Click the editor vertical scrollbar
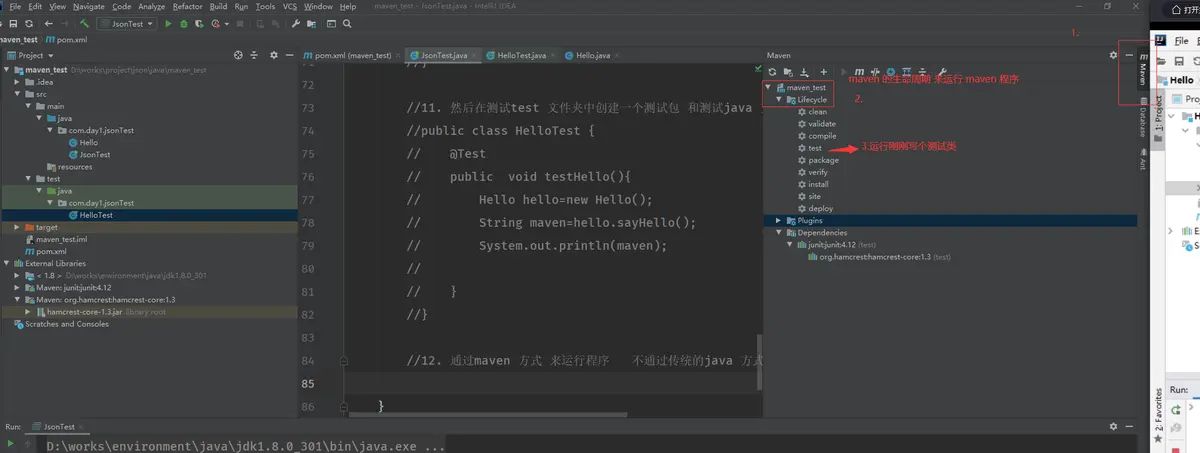The width and height of the screenshot is (1200, 453). (x=758, y=362)
